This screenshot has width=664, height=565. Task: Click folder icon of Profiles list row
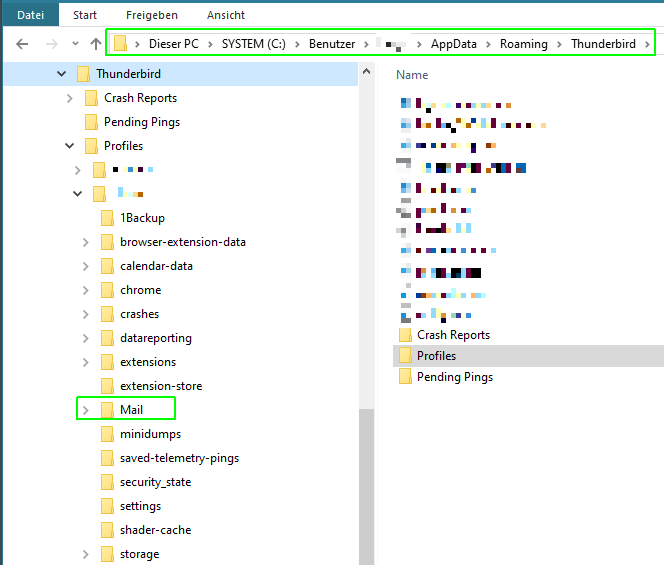pyautogui.click(x=405, y=355)
